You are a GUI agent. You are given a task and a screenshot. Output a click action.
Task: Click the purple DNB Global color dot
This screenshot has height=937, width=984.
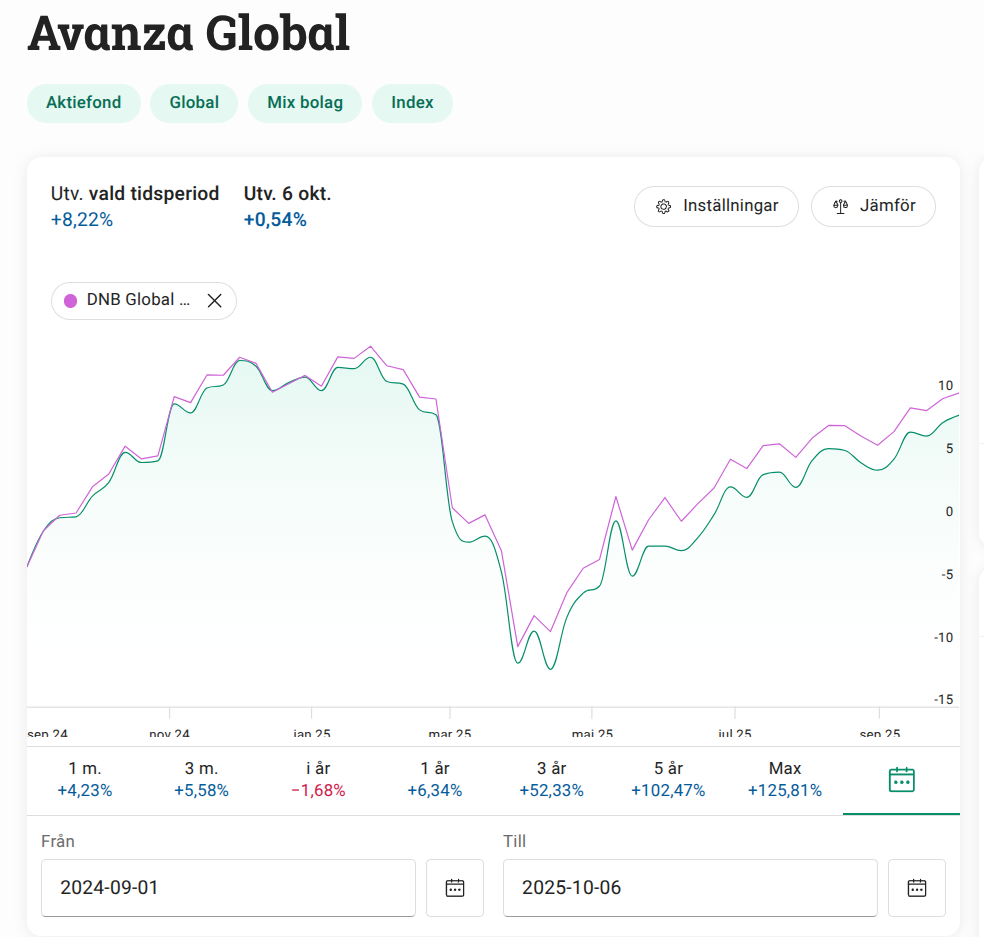point(71,300)
